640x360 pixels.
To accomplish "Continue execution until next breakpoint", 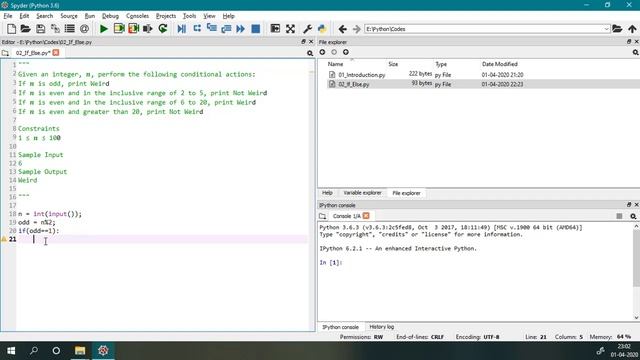I will pyautogui.click(x=240, y=29).
